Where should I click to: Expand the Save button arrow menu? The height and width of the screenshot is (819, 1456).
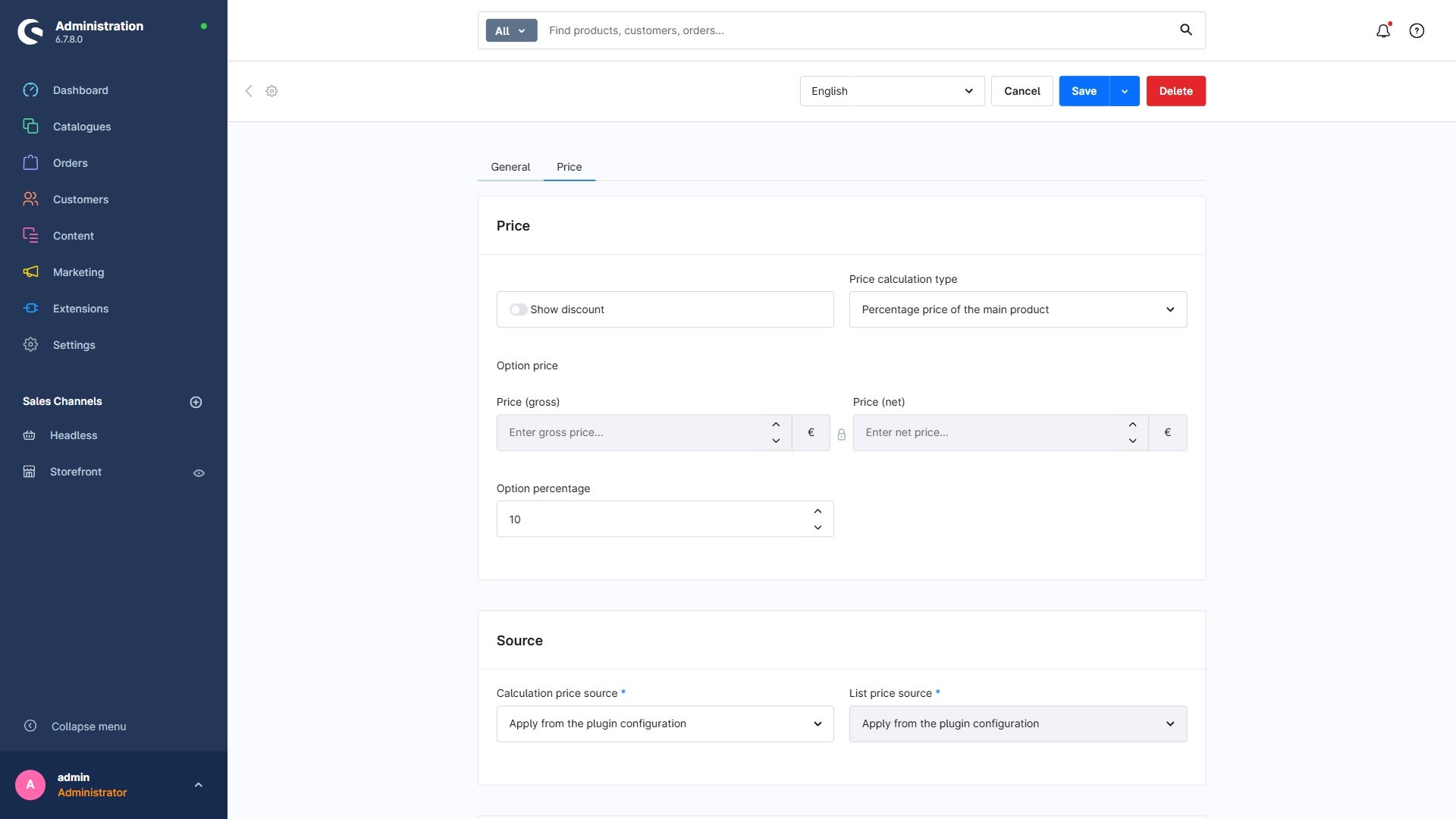point(1124,91)
